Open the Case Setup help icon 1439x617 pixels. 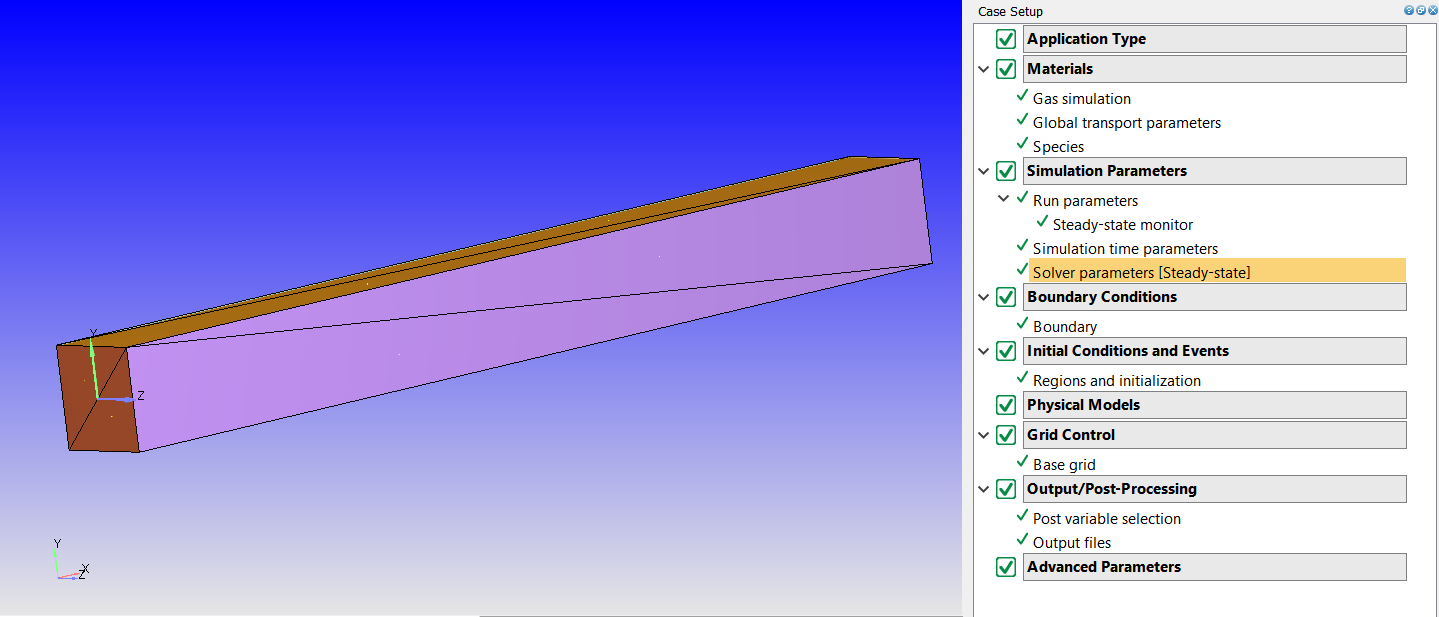tap(1407, 10)
